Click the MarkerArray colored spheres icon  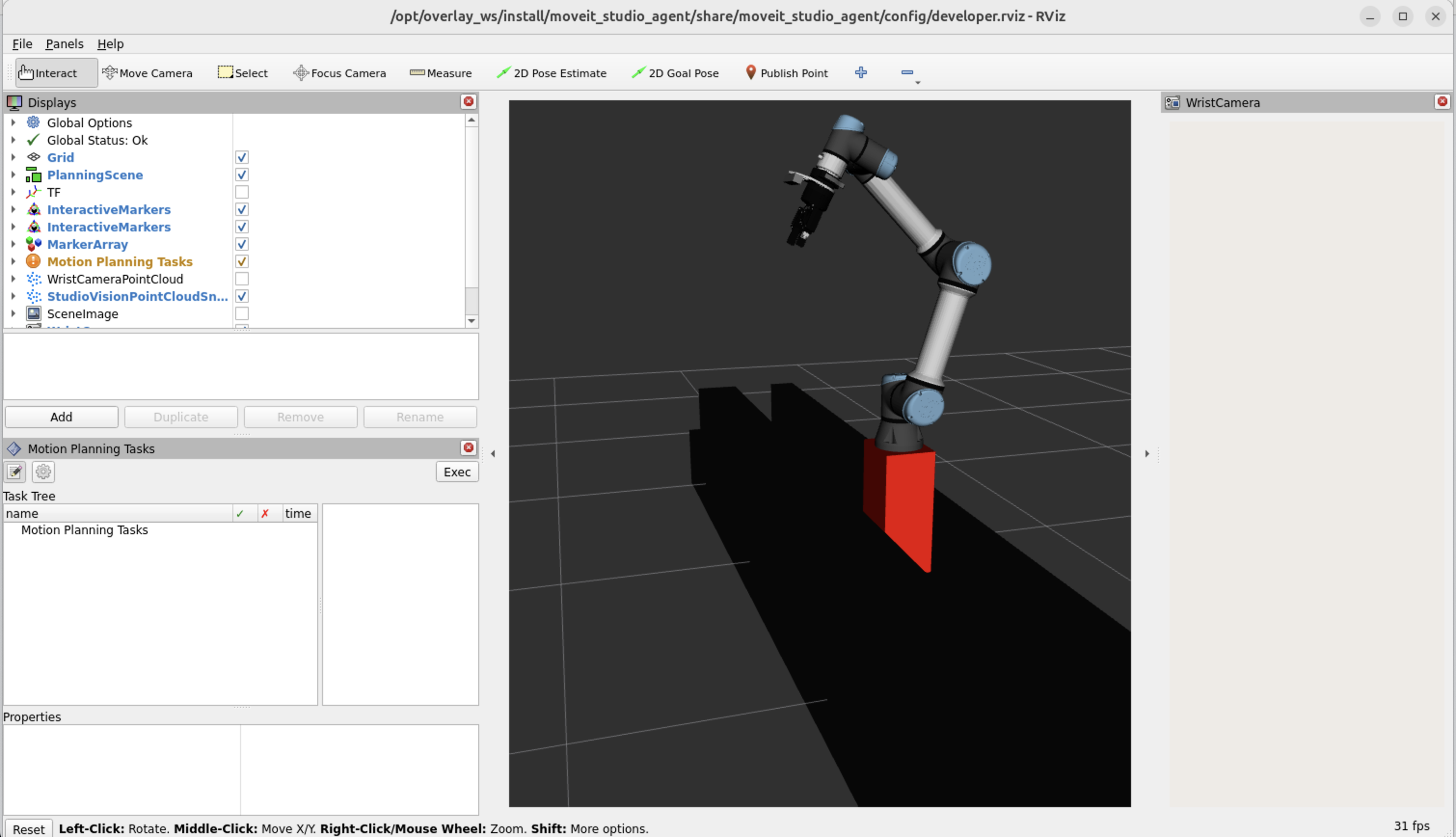click(x=34, y=244)
